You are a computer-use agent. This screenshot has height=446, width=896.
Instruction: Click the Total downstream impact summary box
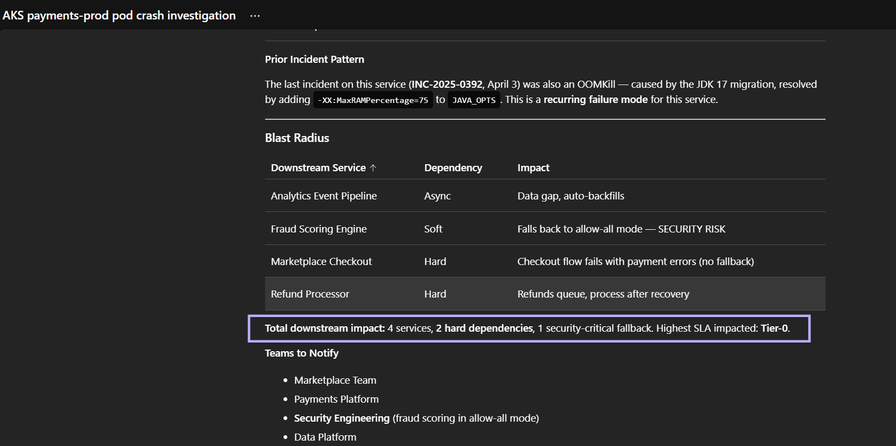529,328
